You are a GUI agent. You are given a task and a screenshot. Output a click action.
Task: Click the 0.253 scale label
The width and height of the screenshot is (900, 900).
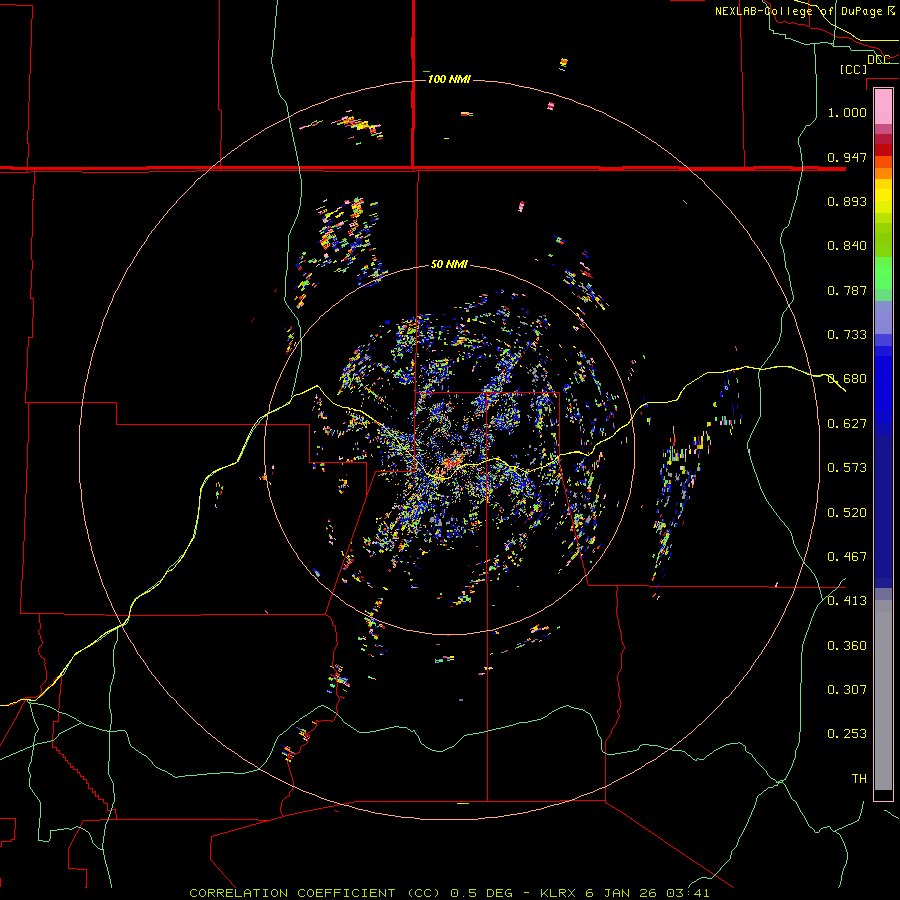tap(847, 734)
